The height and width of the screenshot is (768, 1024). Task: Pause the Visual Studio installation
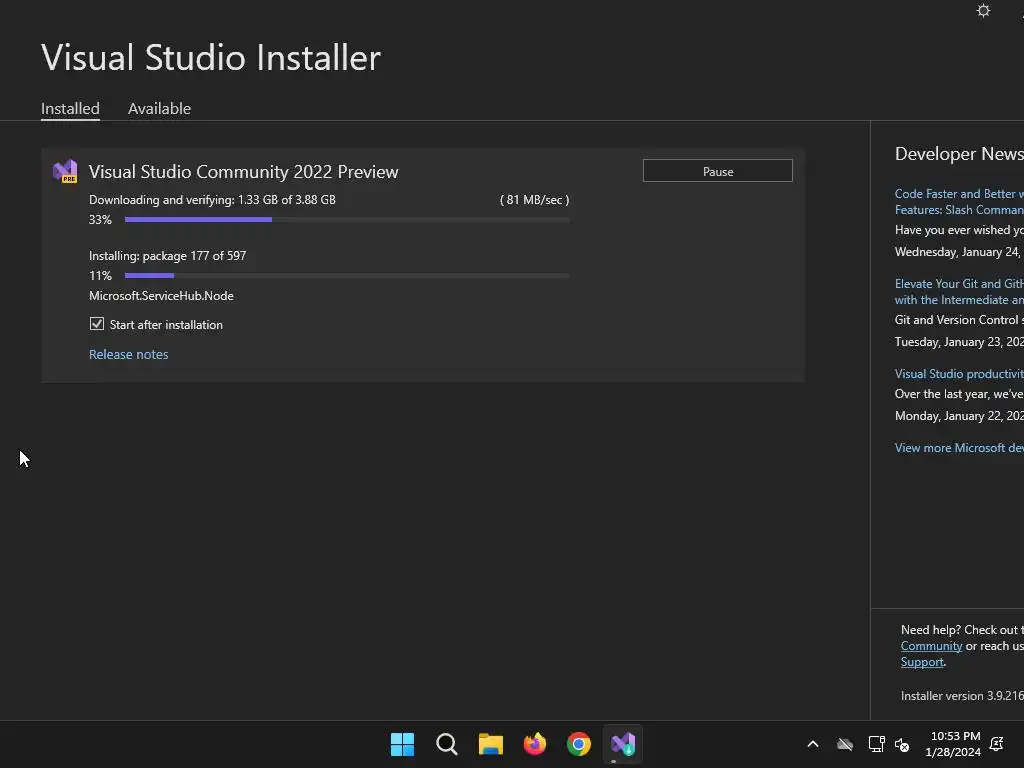pyautogui.click(x=718, y=171)
